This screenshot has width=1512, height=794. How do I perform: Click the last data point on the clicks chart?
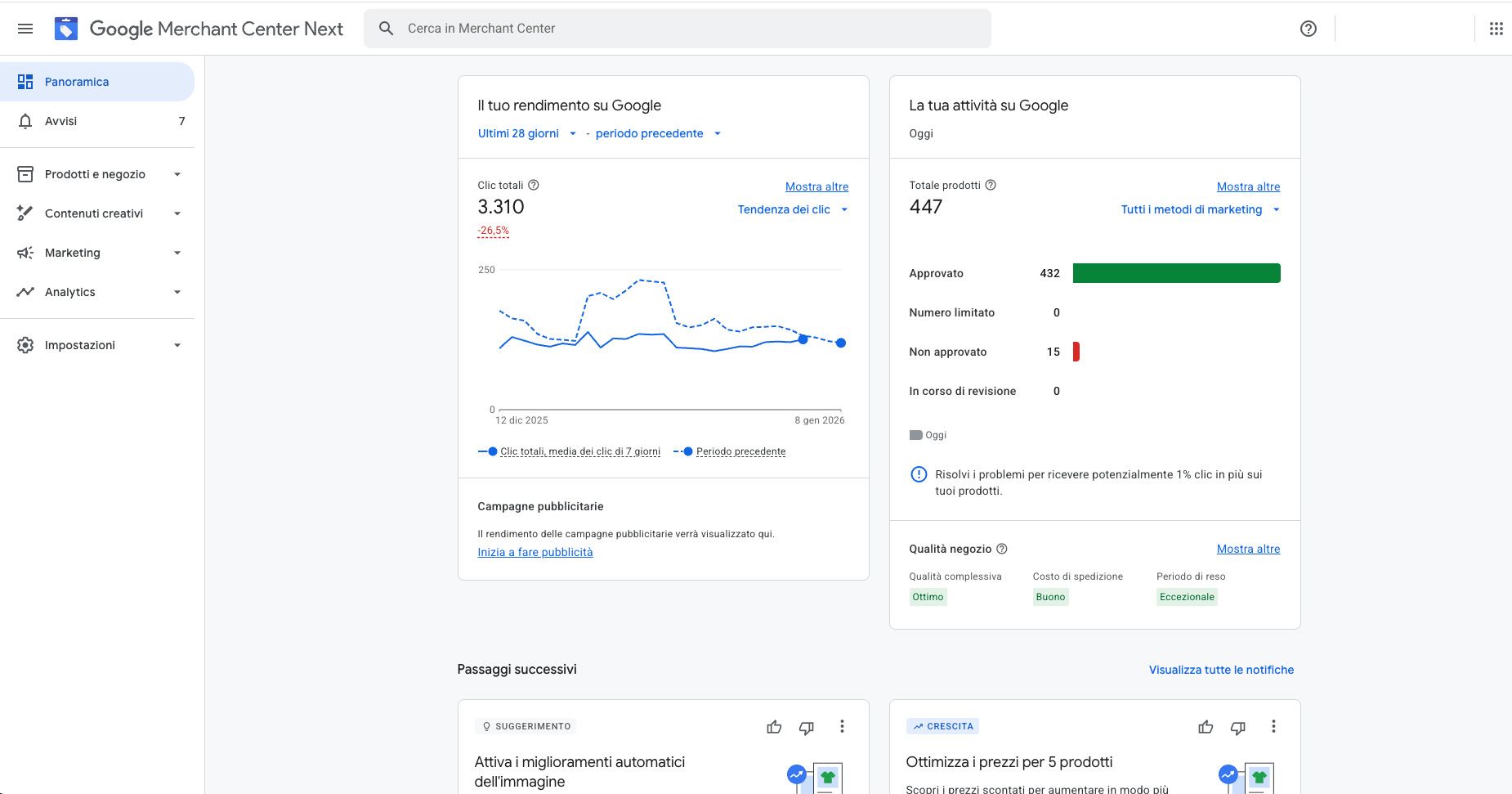click(841, 343)
